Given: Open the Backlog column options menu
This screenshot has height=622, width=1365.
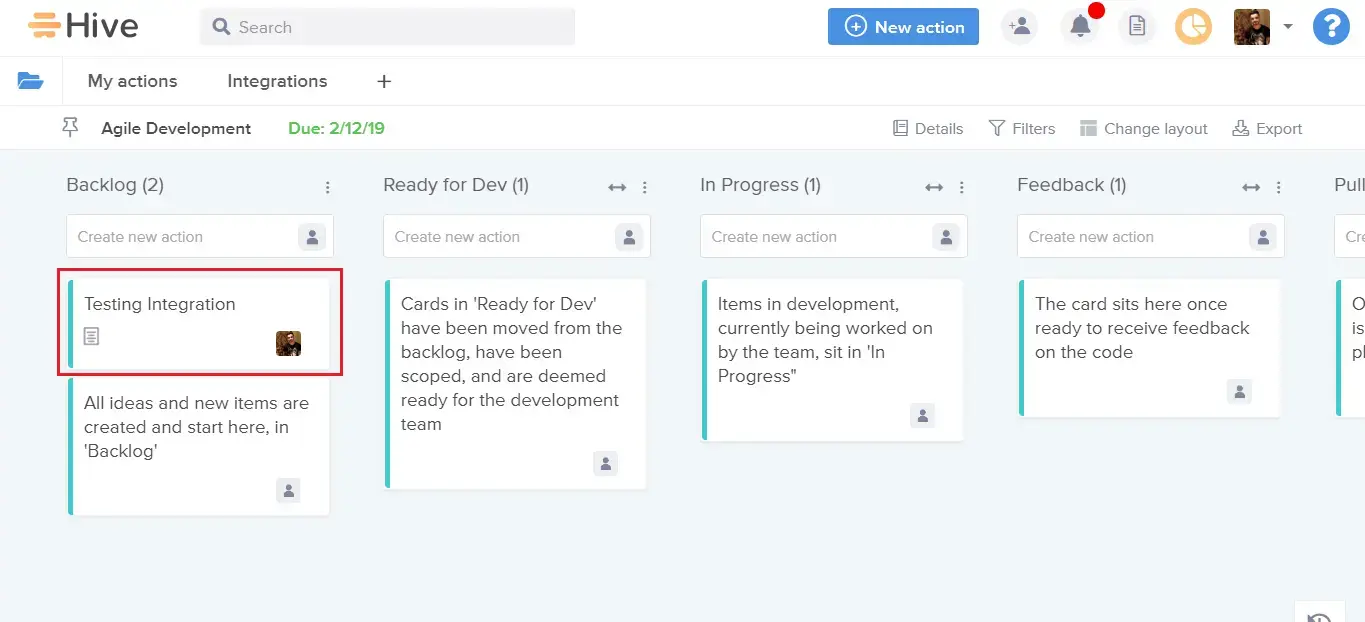Looking at the screenshot, I should click(x=328, y=187).
